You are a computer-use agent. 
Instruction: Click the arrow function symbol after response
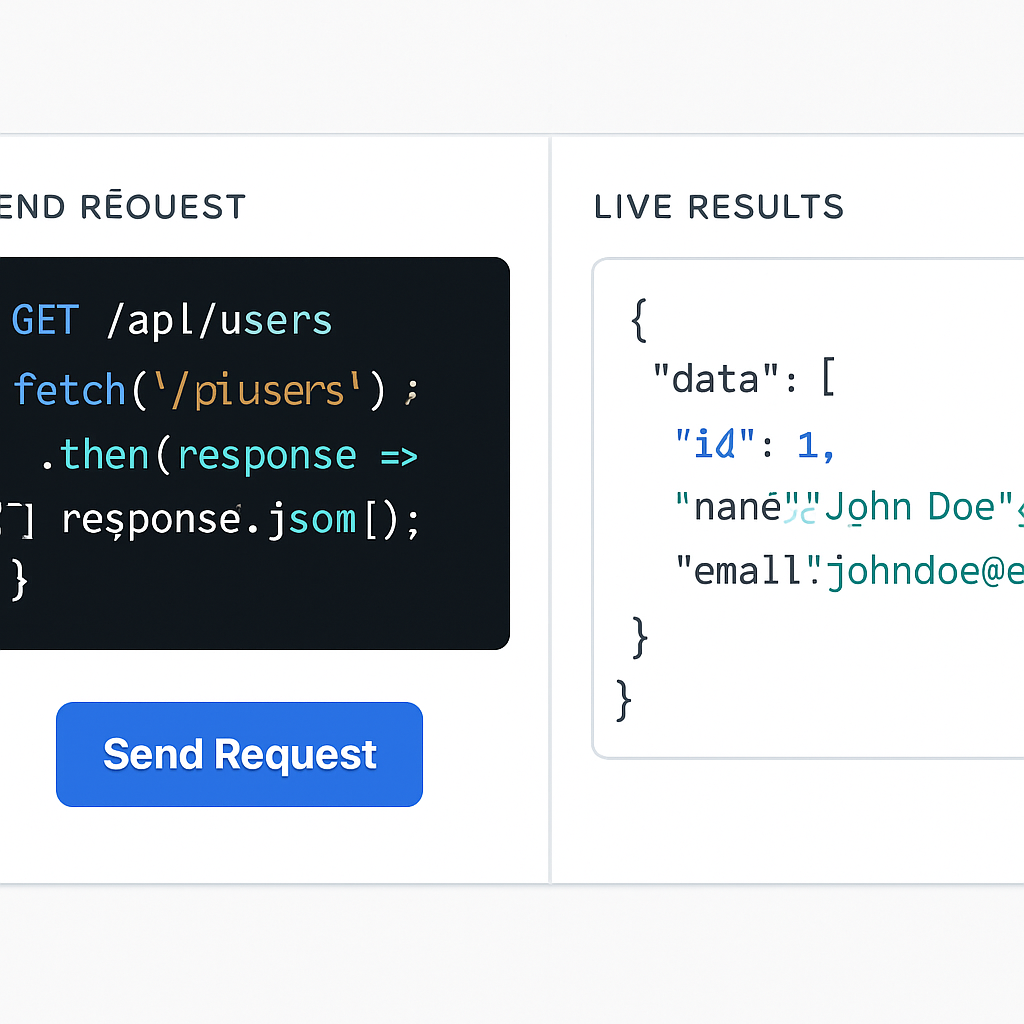[400, 455]
